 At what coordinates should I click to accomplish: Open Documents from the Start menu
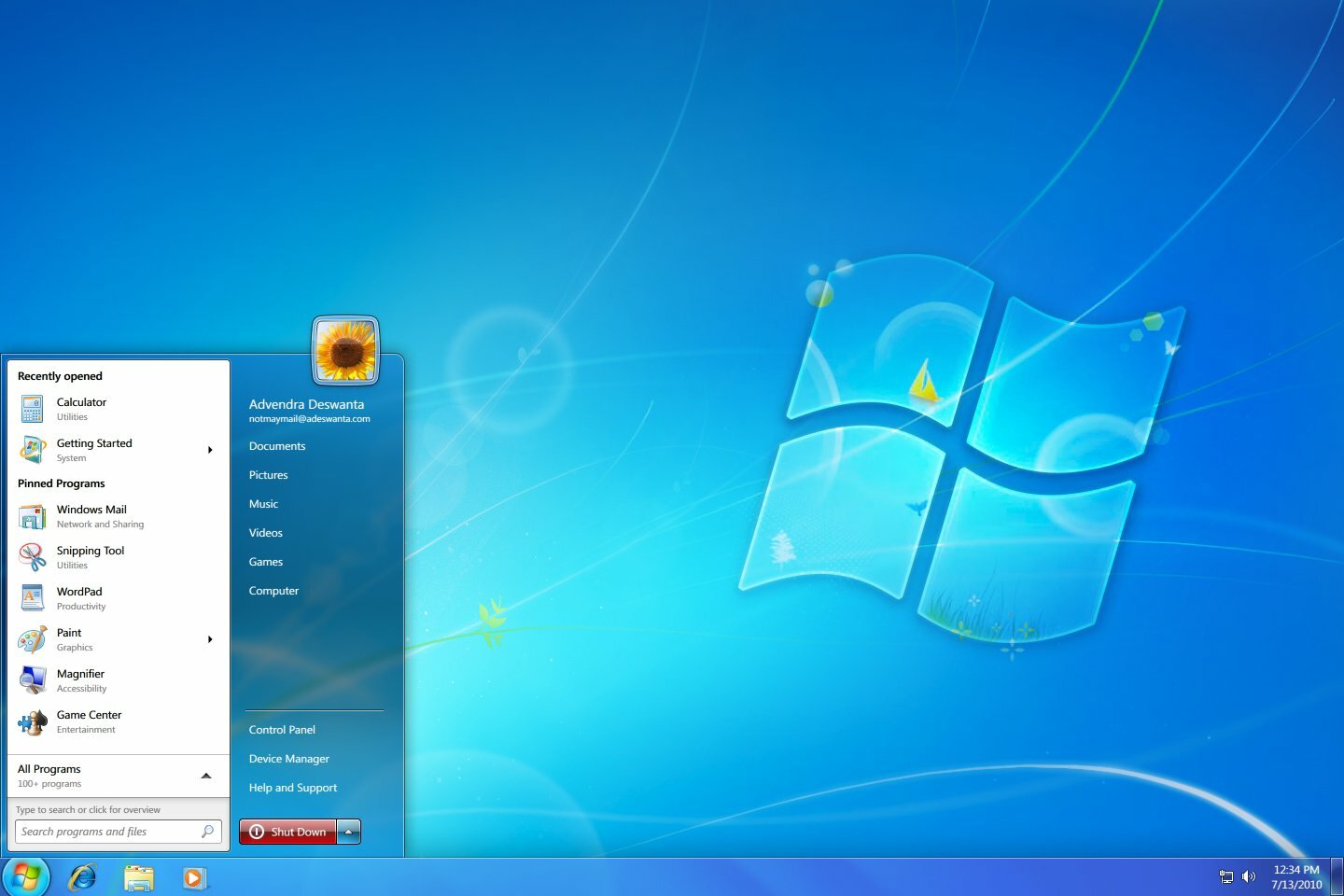pos(277,446)
